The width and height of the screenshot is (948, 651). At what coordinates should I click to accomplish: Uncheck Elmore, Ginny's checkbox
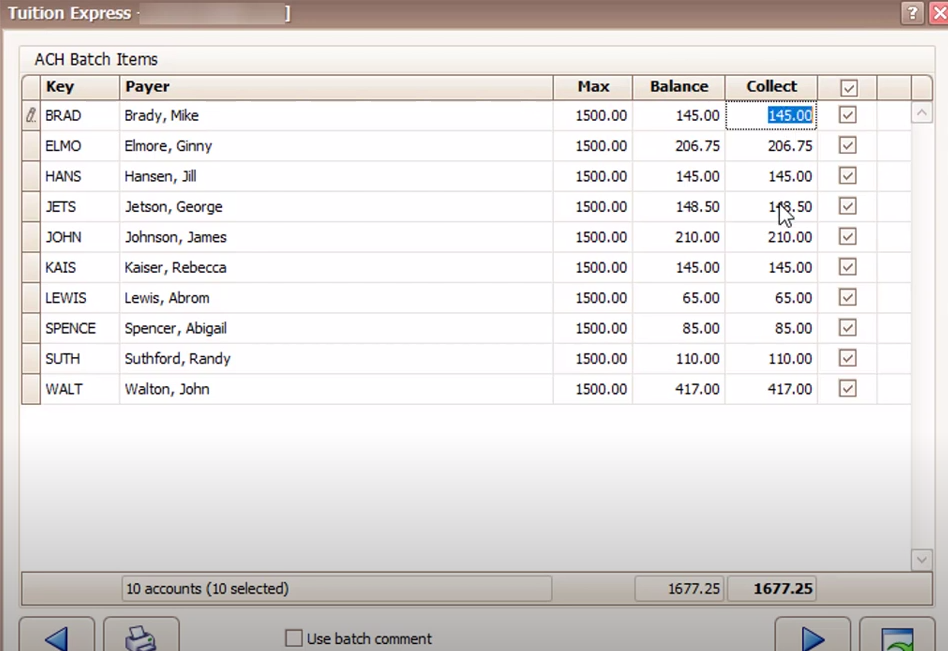(x=848, y=145)
